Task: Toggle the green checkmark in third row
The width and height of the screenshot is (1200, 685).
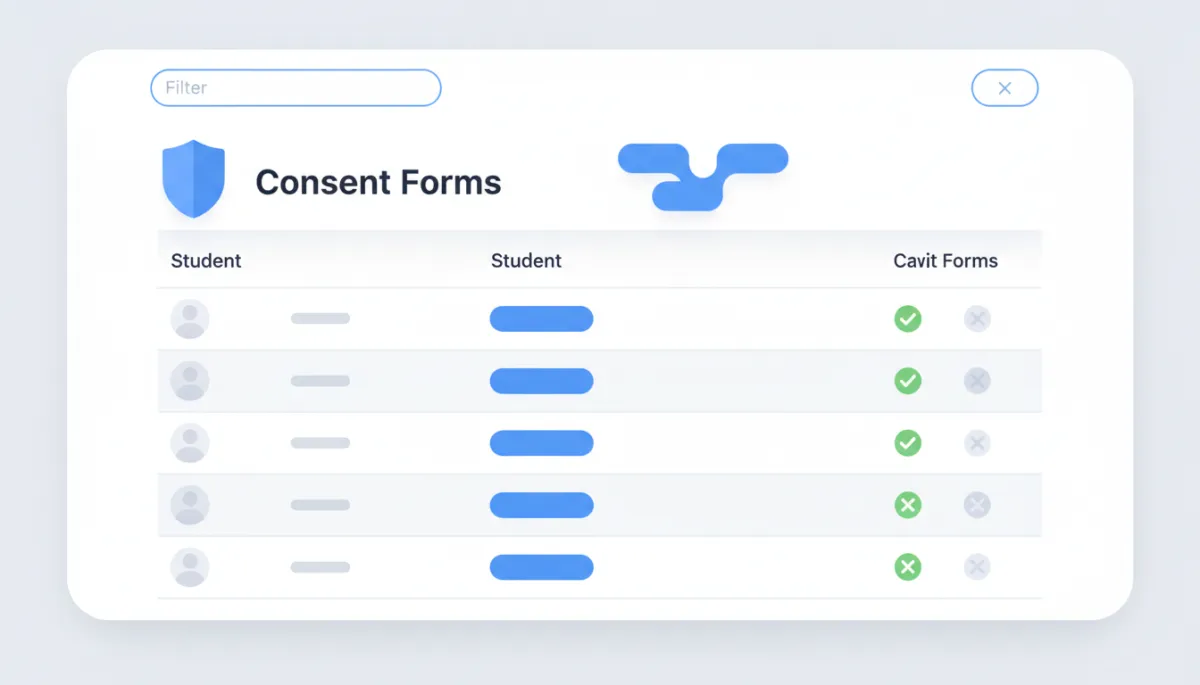Action: 907,443
